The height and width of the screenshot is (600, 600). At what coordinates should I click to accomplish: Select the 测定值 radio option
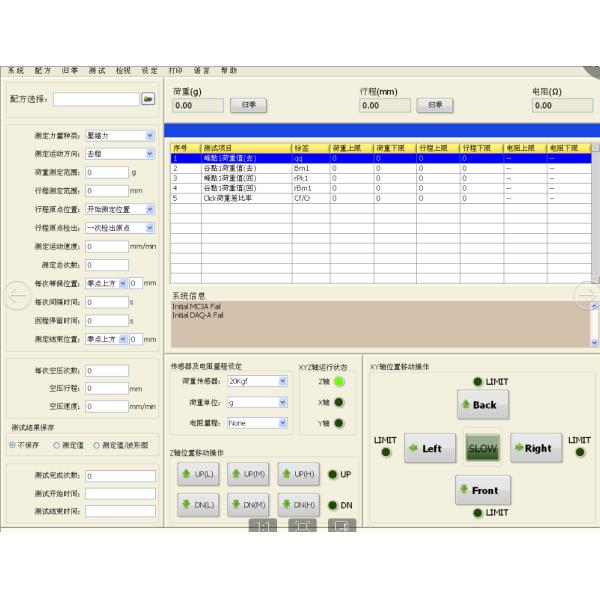[59, 445]
